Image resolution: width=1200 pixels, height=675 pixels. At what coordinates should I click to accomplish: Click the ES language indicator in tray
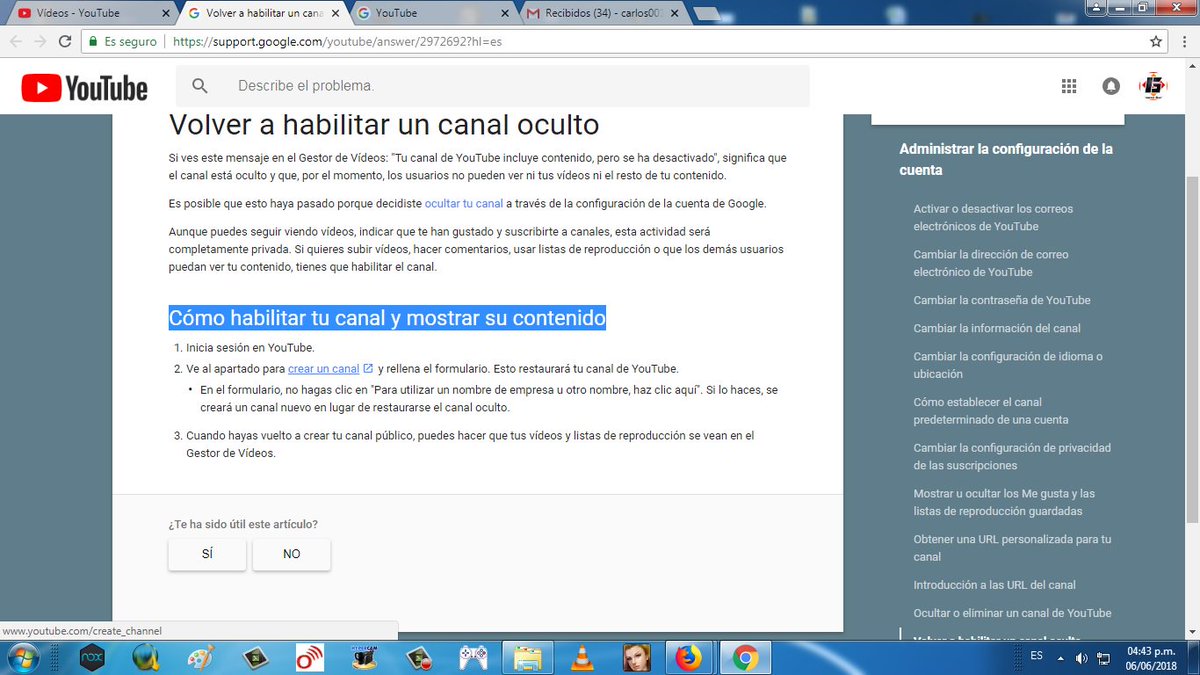pyautogui.click(x=1036, y=656)
